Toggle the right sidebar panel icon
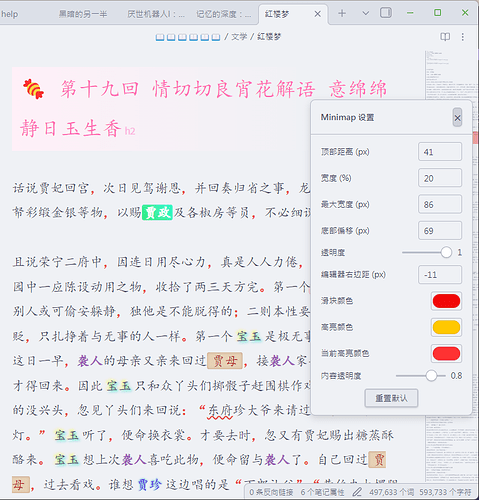The height and width of the screenshot is (500, 479). (x=386, y=13)
